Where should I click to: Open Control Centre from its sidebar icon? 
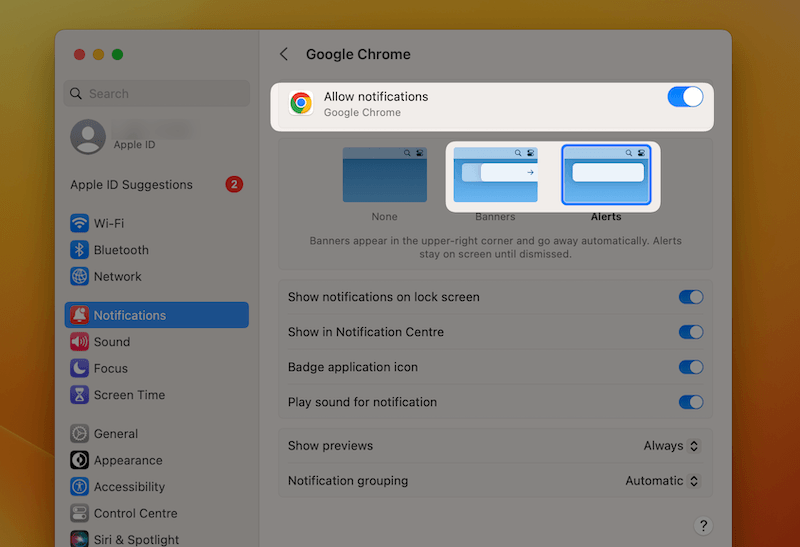tap(79, 513)
